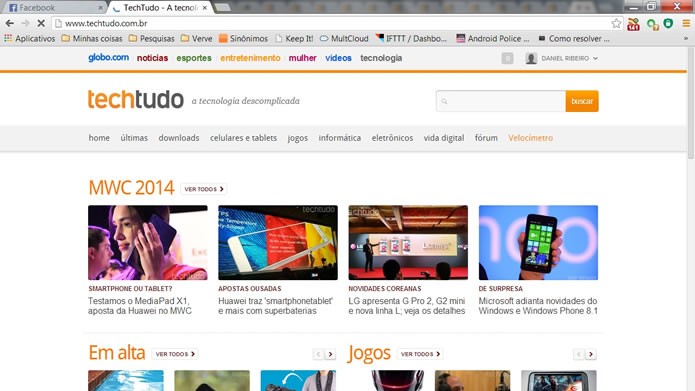Open the IFTTT / Dashboard bookmark
Image resolution: width=695 pixels, height=391 pixels.
pos(411,39)
